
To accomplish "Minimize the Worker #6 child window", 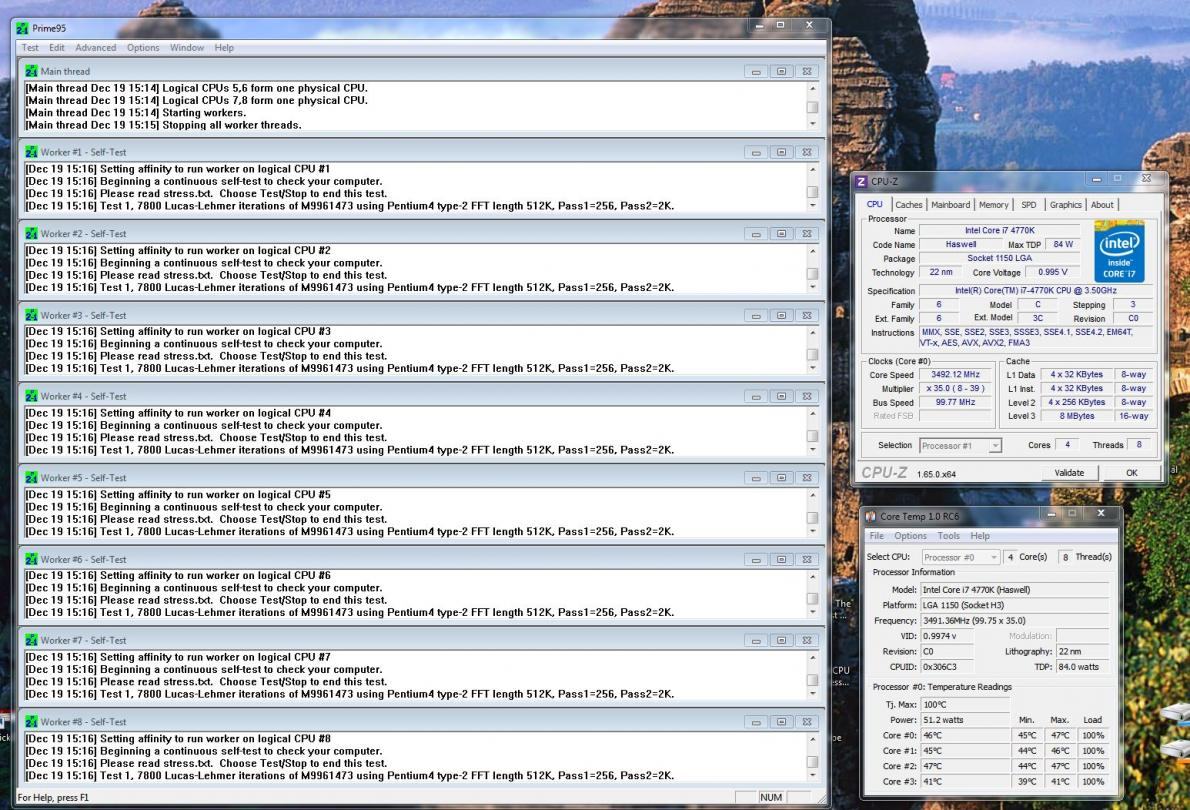I will point(756,559).
